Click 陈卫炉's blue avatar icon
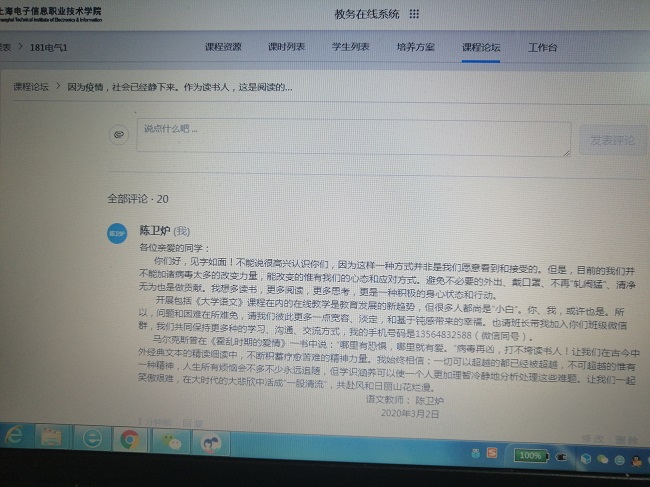This screenshot has width=650, height=487. 117,232
